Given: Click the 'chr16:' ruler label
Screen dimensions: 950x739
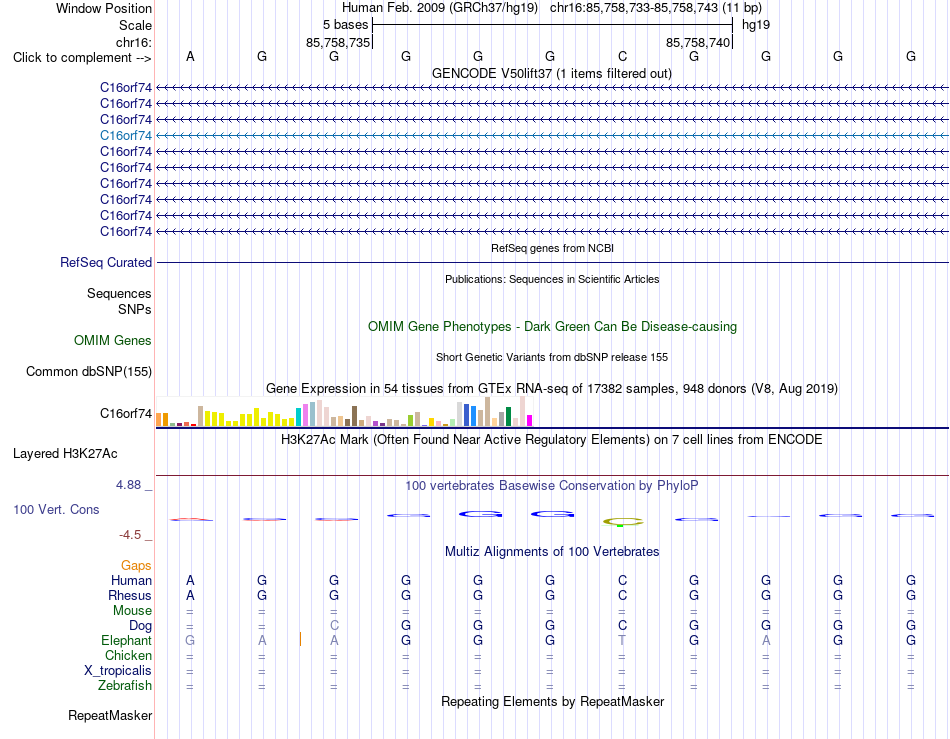Looking at the screenshot, I should [134, 42].
